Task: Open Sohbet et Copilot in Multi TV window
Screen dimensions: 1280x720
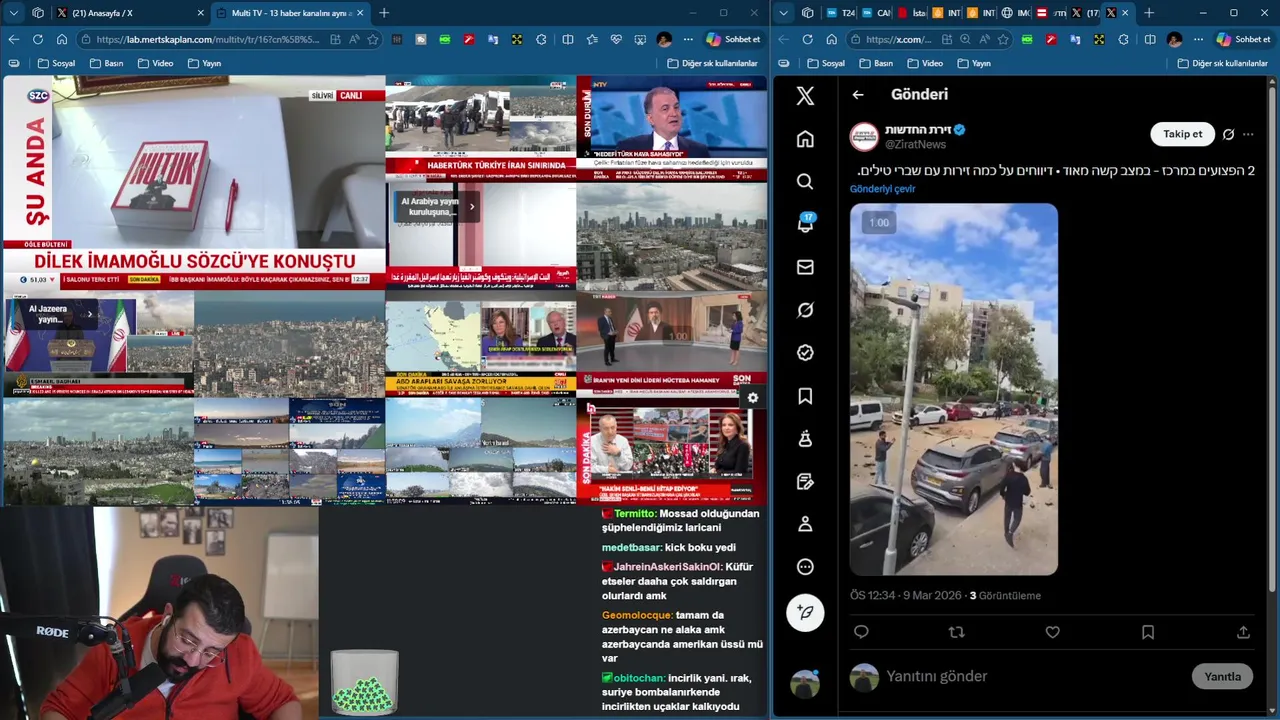Action: [x=734, y=39]
